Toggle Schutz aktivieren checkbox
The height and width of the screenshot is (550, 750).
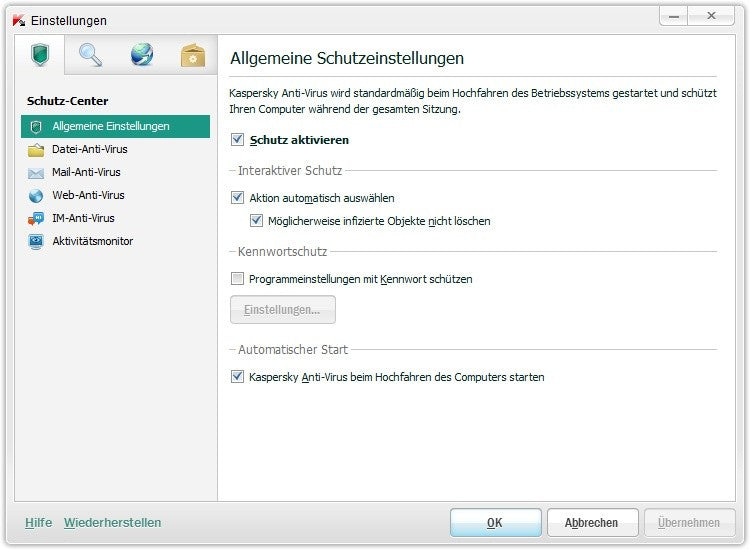click(x=237, y=140)
